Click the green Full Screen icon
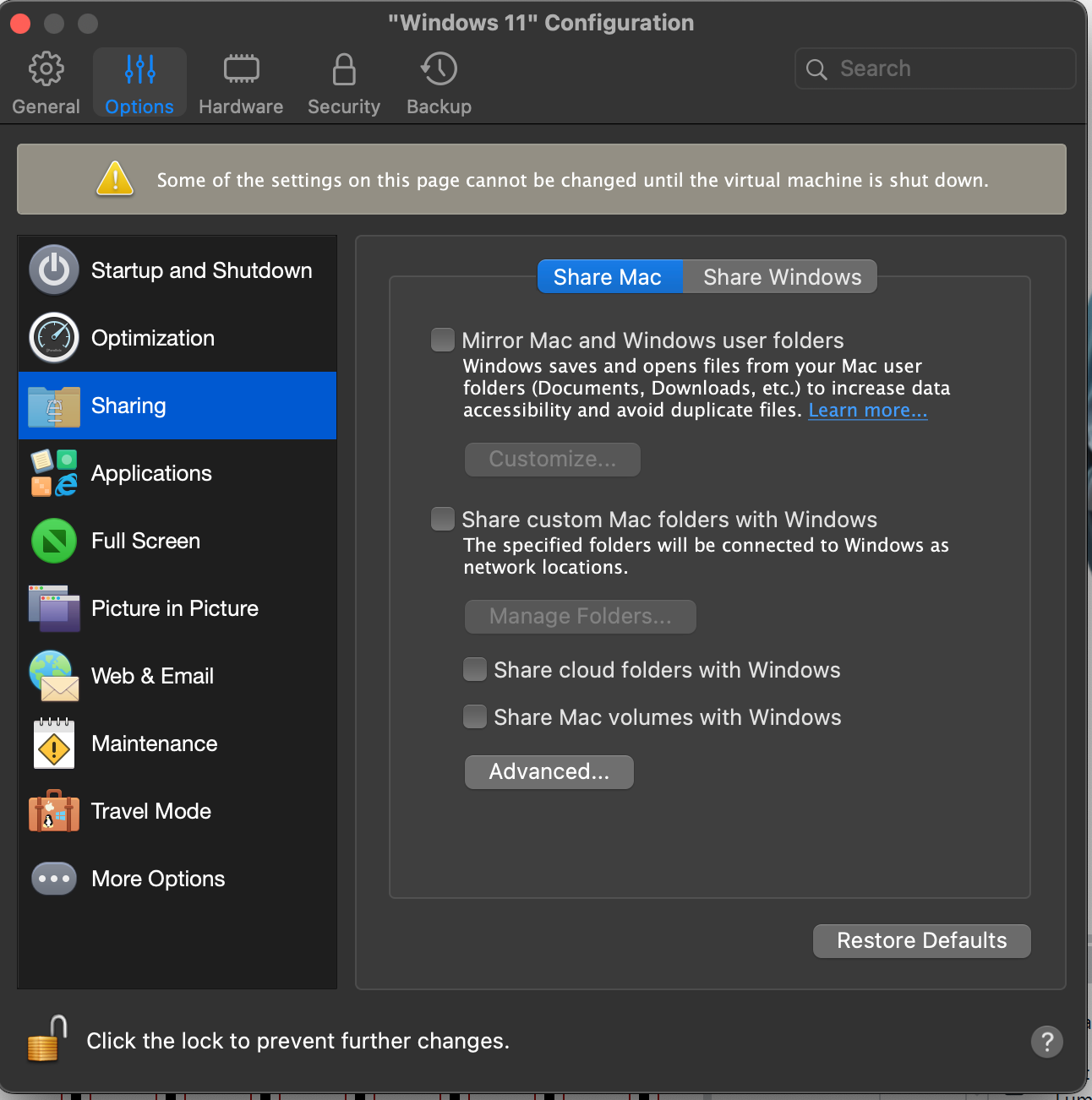Image resolution: width=1092 pixels, height=1100 pixels. click(x=54, y=541)
